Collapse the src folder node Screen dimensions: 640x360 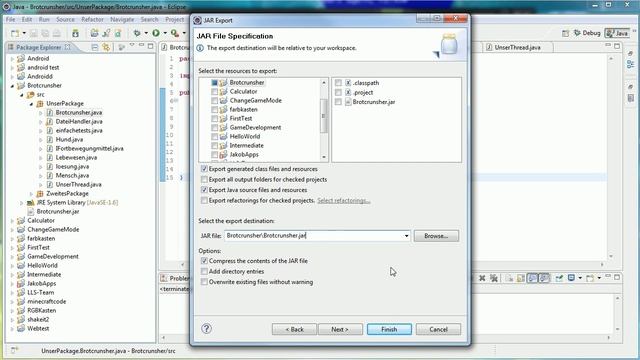22,95
